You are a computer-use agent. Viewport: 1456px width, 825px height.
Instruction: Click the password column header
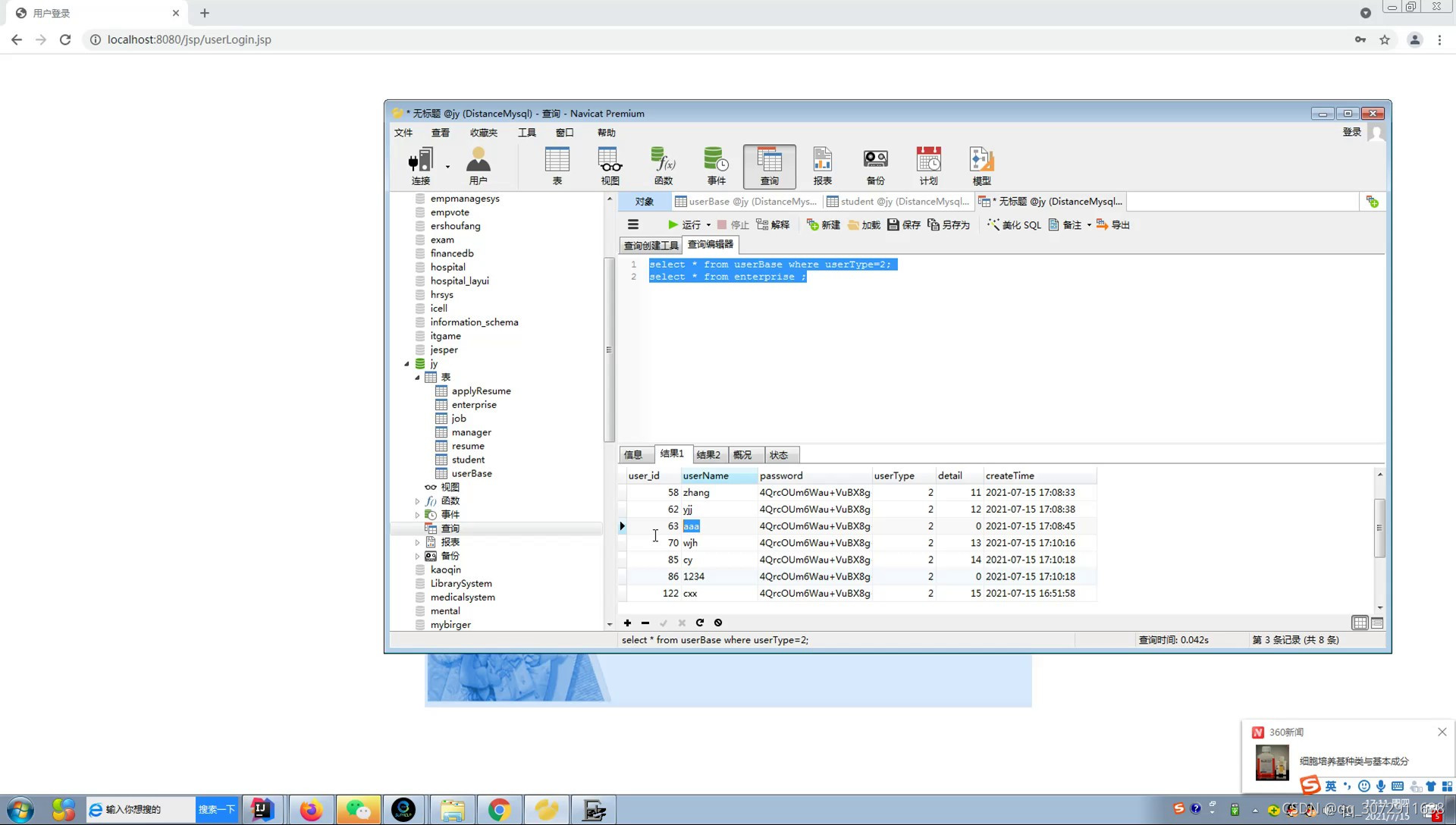[814, 476]
